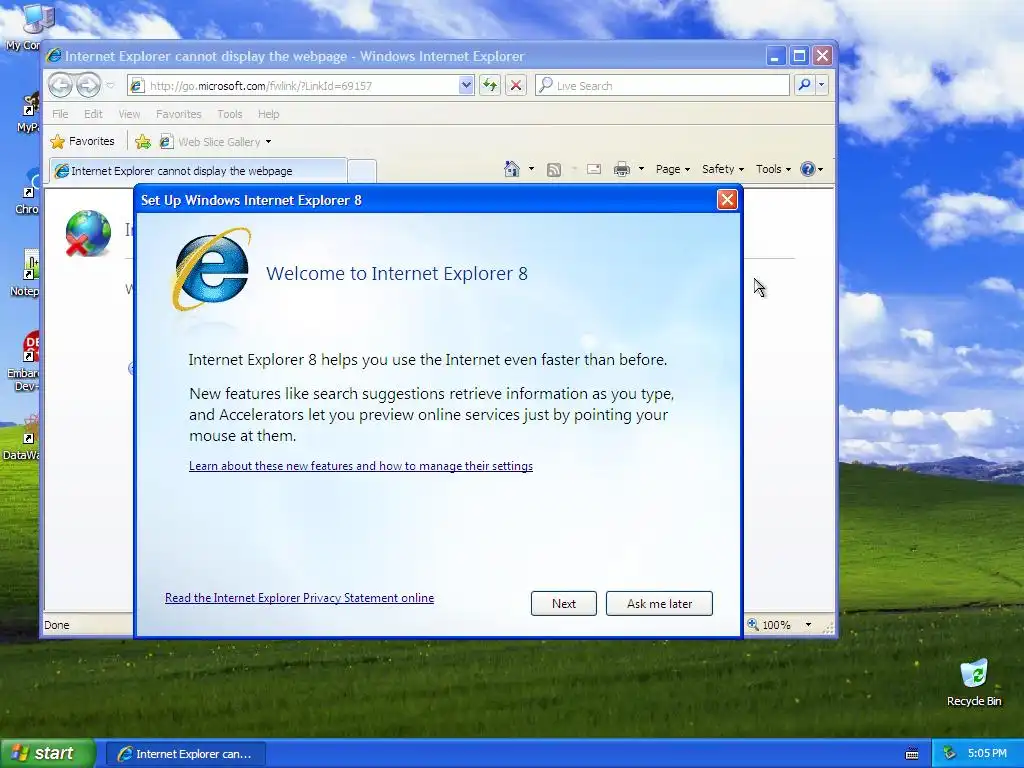Viewport: 1024px width, 768px height.
Task: Expand the Print options dropdown arrow
Action: [641, 169]
